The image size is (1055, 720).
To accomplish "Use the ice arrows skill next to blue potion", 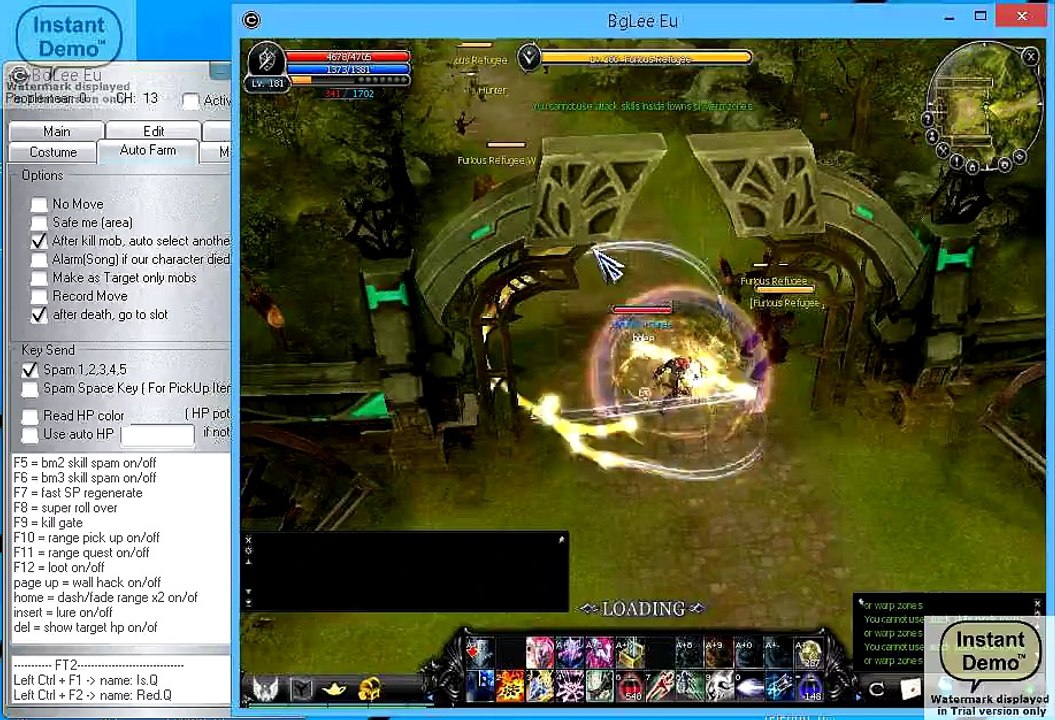I will coord(779,686).
